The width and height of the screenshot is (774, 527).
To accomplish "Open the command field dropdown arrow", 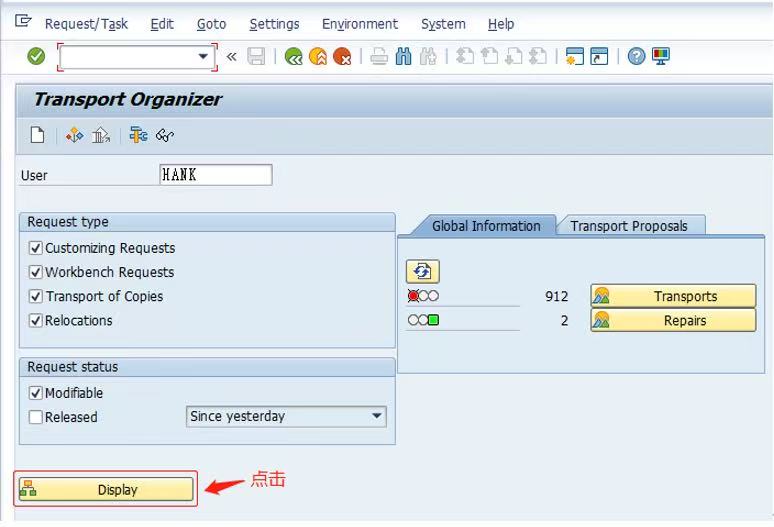I will (202, 56).
